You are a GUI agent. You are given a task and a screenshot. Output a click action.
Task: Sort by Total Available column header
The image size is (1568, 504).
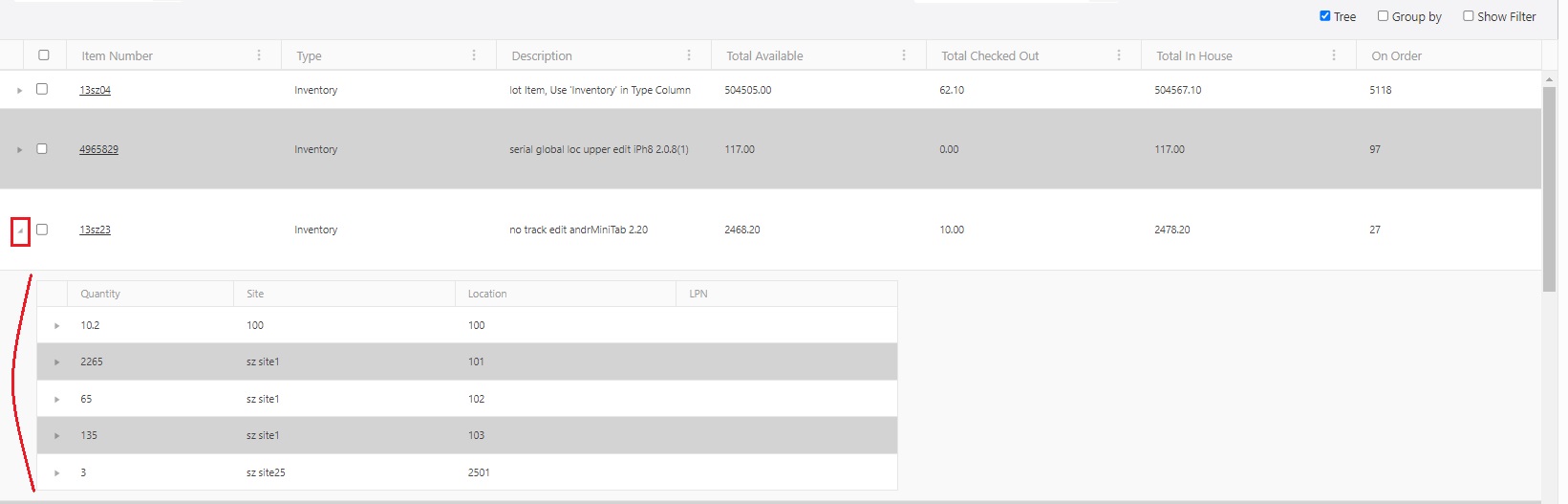click(x=764, y=55)
